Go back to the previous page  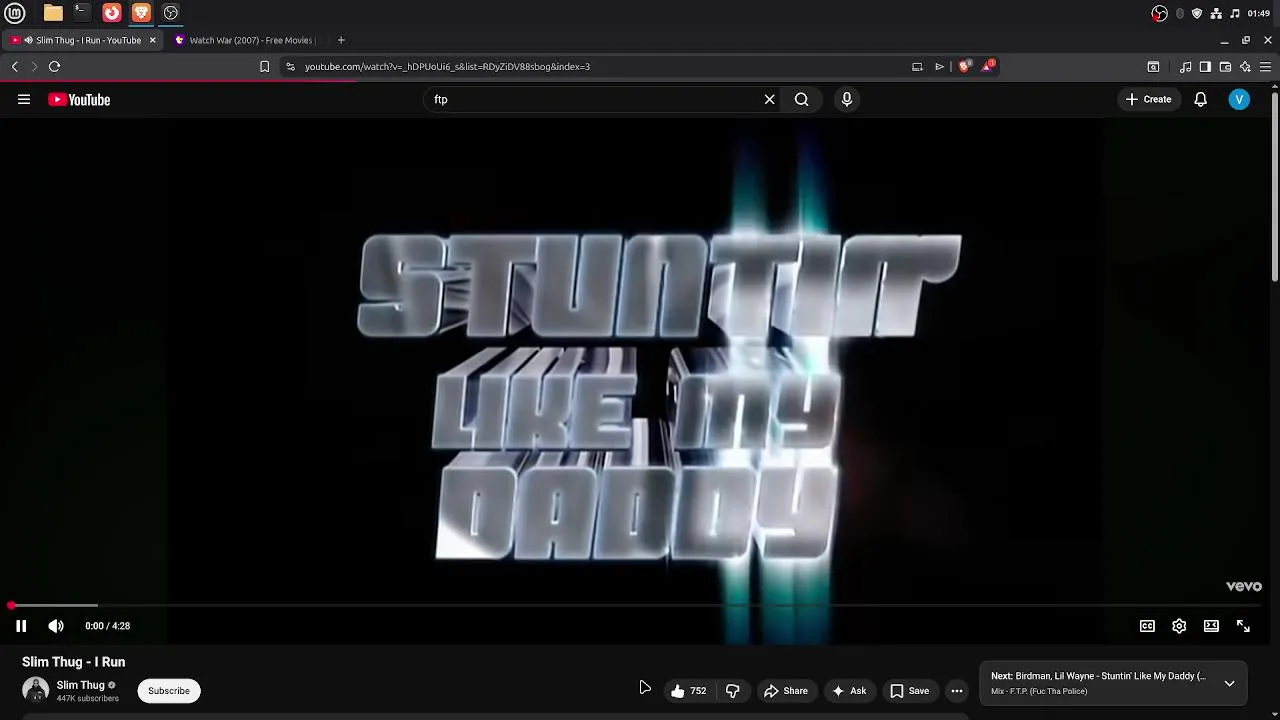pos(15,66)
